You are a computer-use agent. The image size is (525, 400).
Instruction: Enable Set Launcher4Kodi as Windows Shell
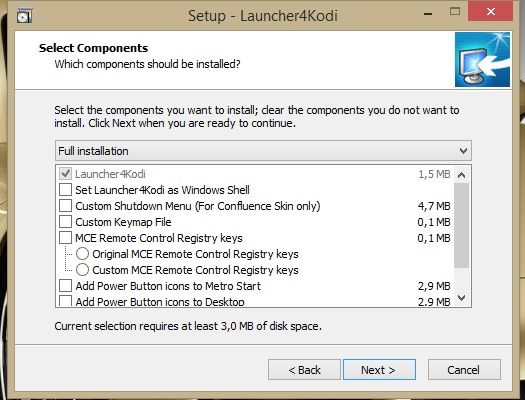(x=65, y=190)
